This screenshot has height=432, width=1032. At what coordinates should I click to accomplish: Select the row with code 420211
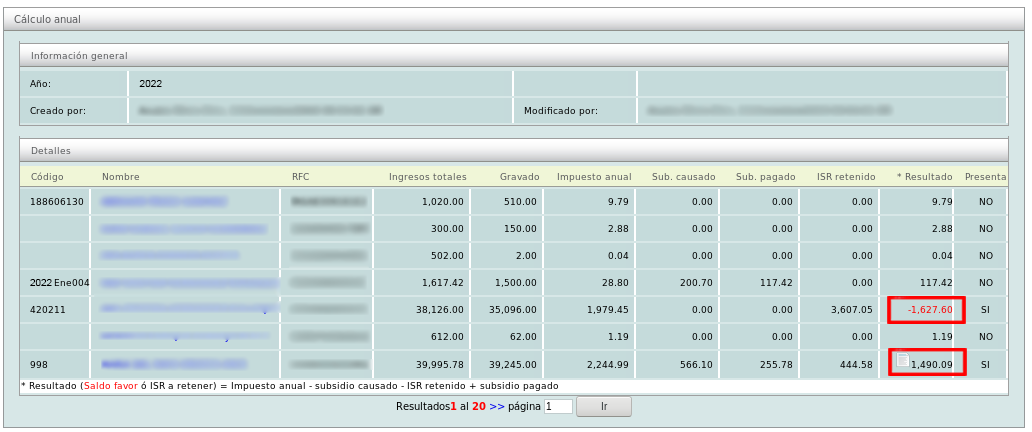coord(47,310)
